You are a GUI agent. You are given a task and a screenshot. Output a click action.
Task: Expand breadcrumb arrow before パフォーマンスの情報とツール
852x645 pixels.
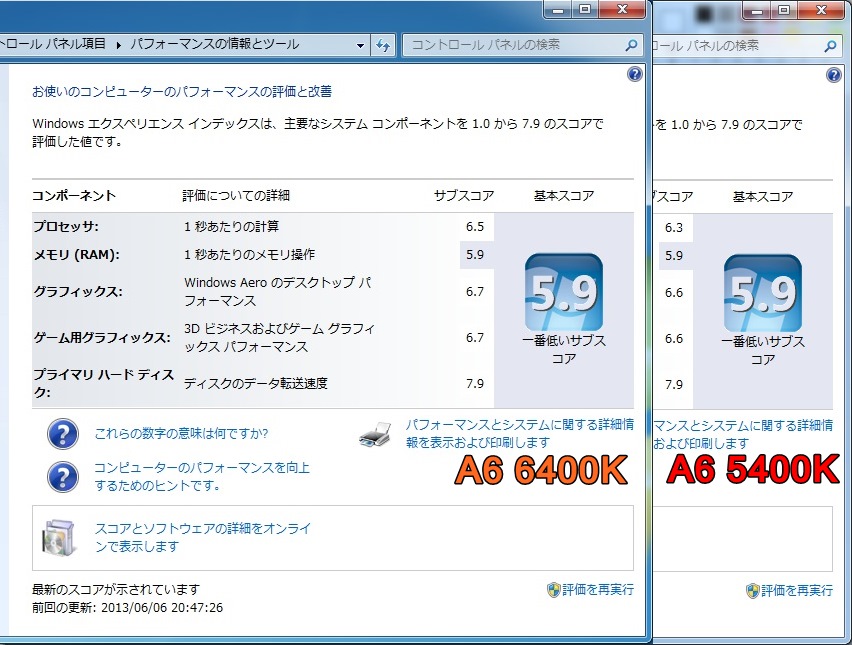118,45
